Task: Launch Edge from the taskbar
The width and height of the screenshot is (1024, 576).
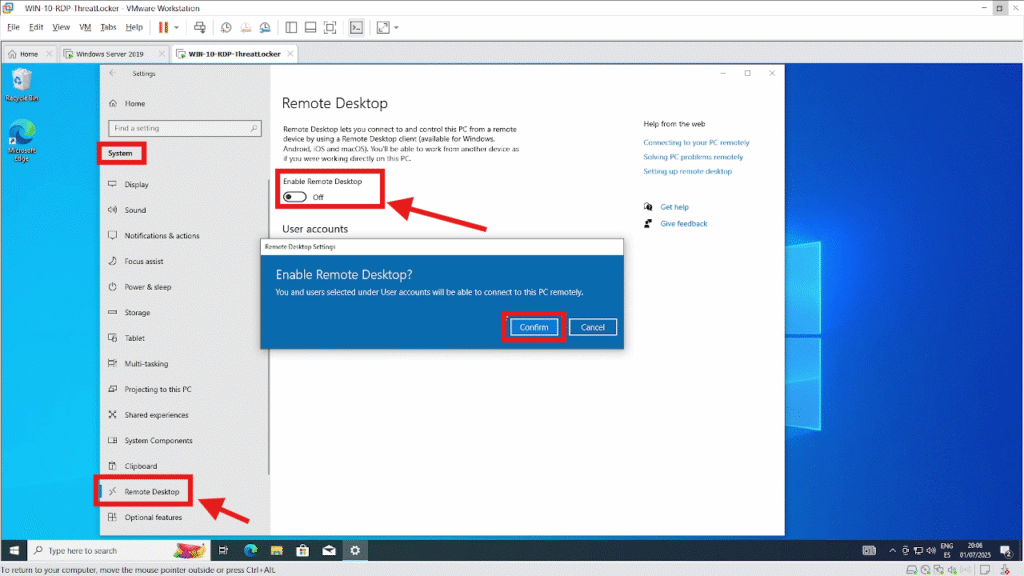Action: click(x=250, y=551)
